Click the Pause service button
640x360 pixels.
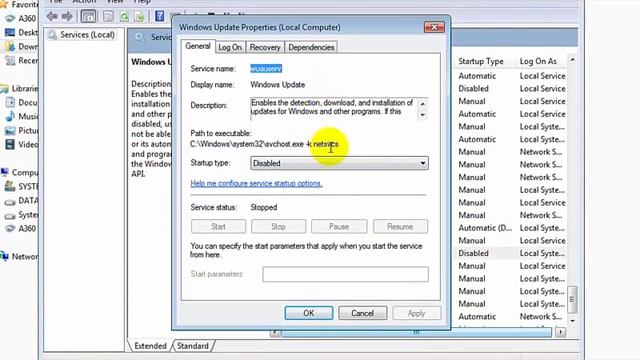[x=339, y=227]
